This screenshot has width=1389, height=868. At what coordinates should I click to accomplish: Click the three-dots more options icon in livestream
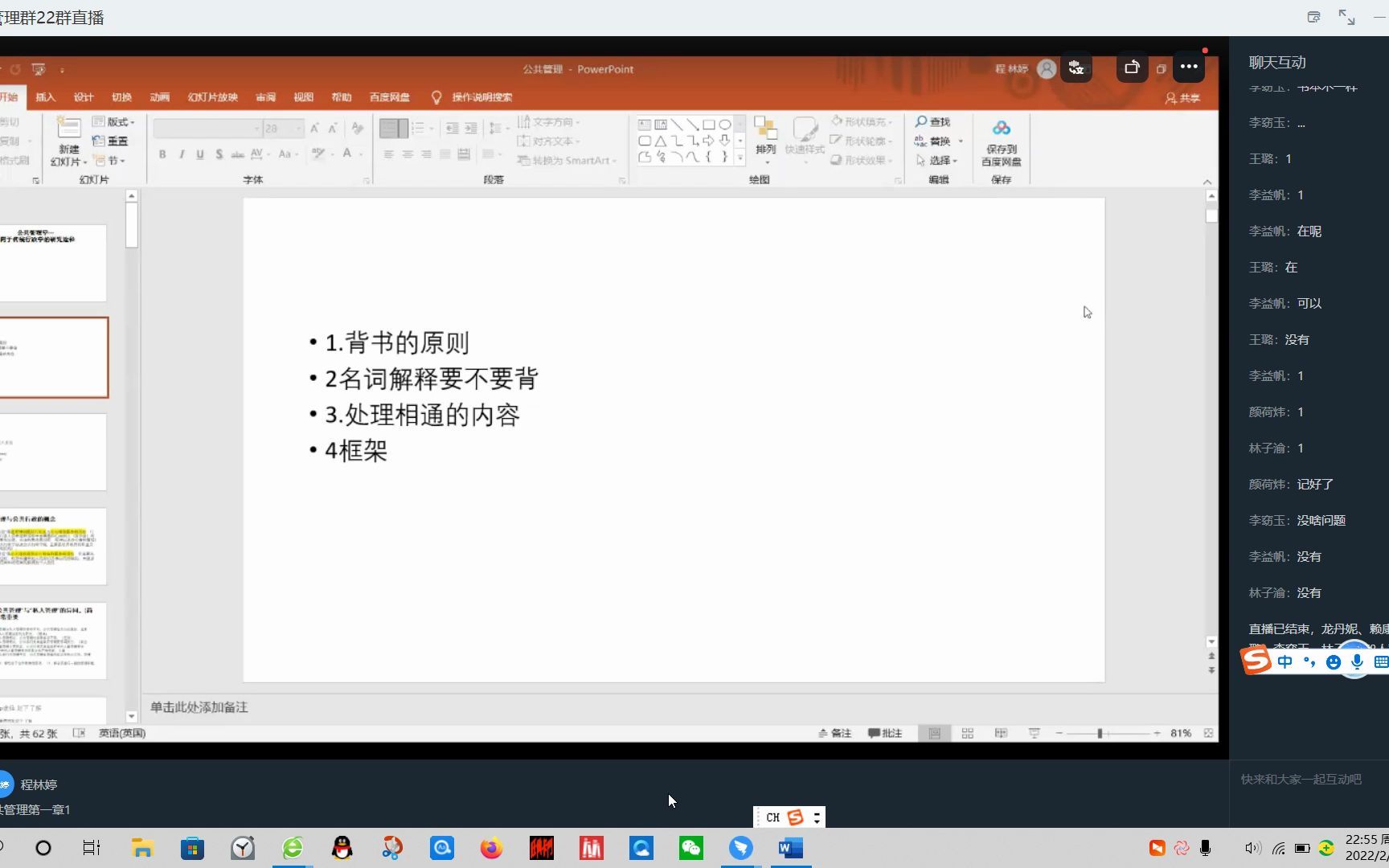pyautogui.click(x=1189, y=68)
